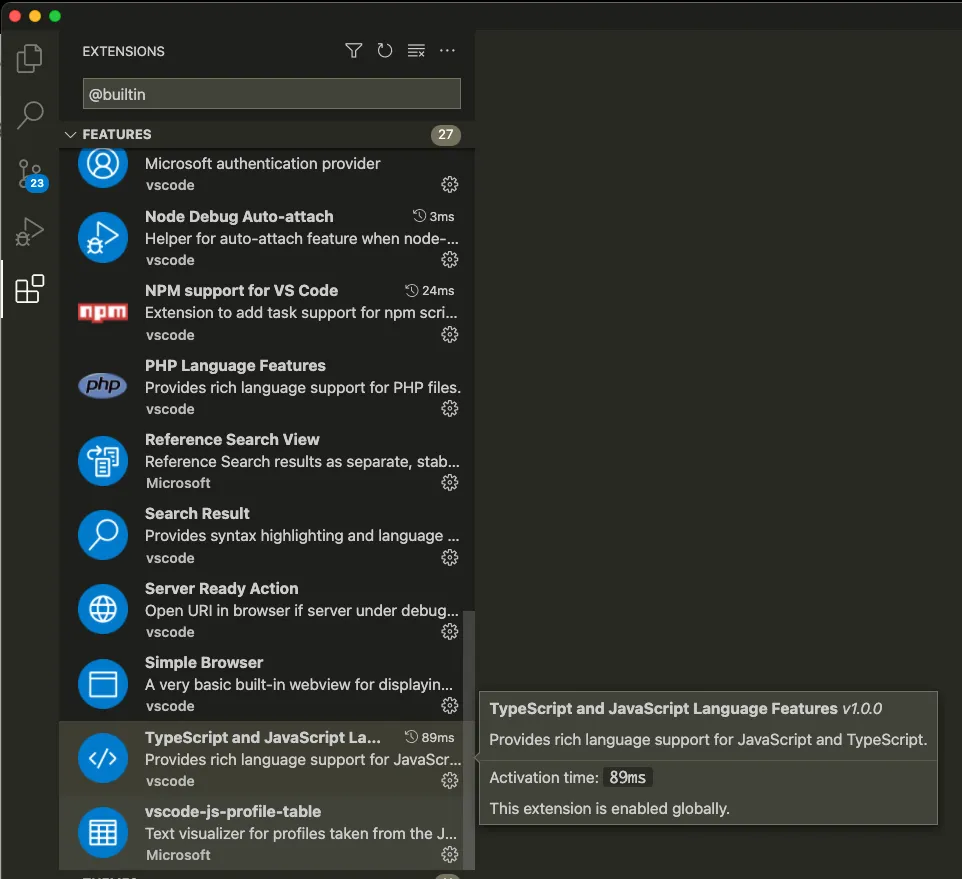Click the Node Debug Auto-attach icon
962x879 pixels.
click(103, 237)
